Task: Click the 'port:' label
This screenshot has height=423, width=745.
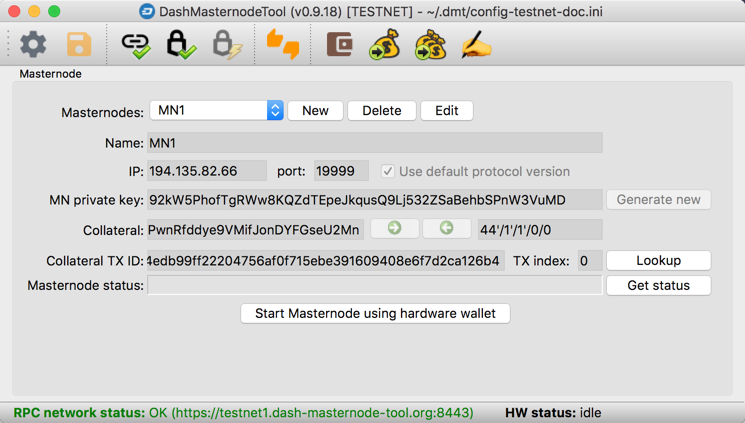Action: (291, 172)
